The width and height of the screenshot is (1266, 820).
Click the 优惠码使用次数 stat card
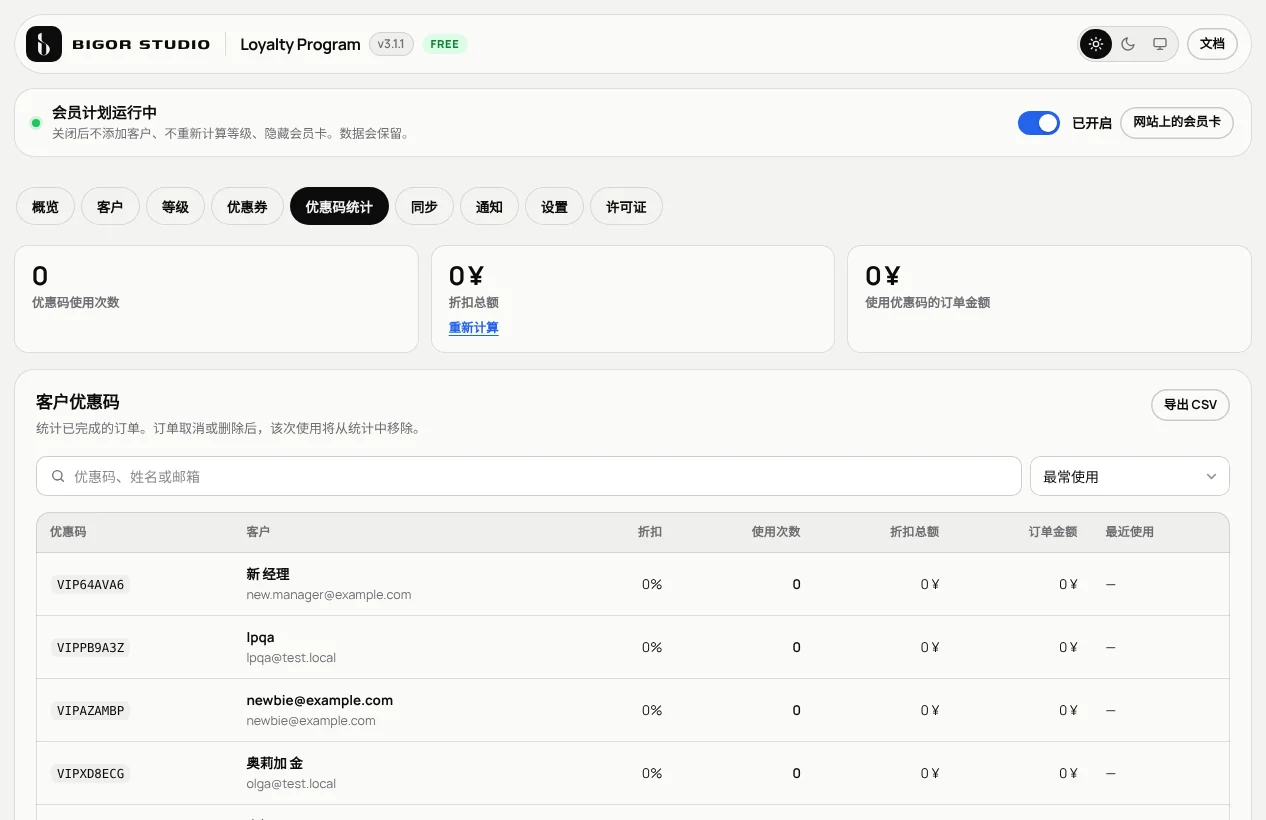(x=216, y=299)
